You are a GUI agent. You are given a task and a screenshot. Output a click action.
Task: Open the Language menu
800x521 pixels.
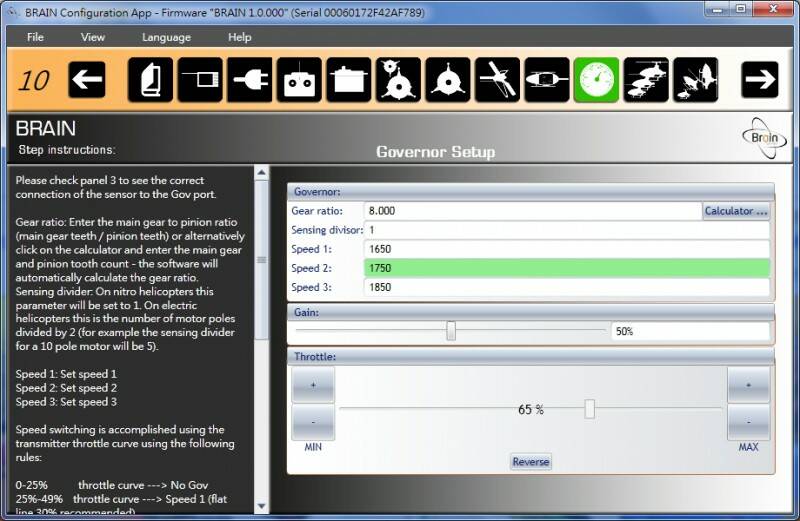coord(166,37)
